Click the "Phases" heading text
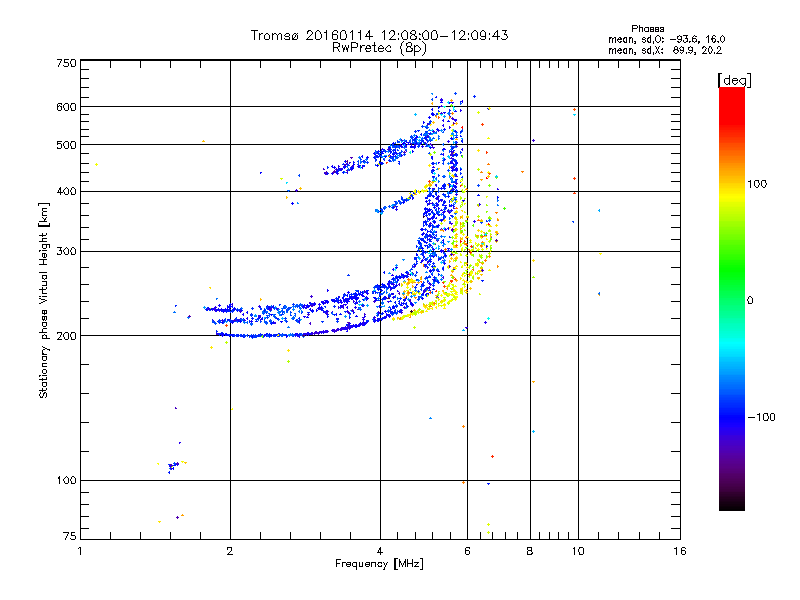Screen dimensions: 800x600 647,29
